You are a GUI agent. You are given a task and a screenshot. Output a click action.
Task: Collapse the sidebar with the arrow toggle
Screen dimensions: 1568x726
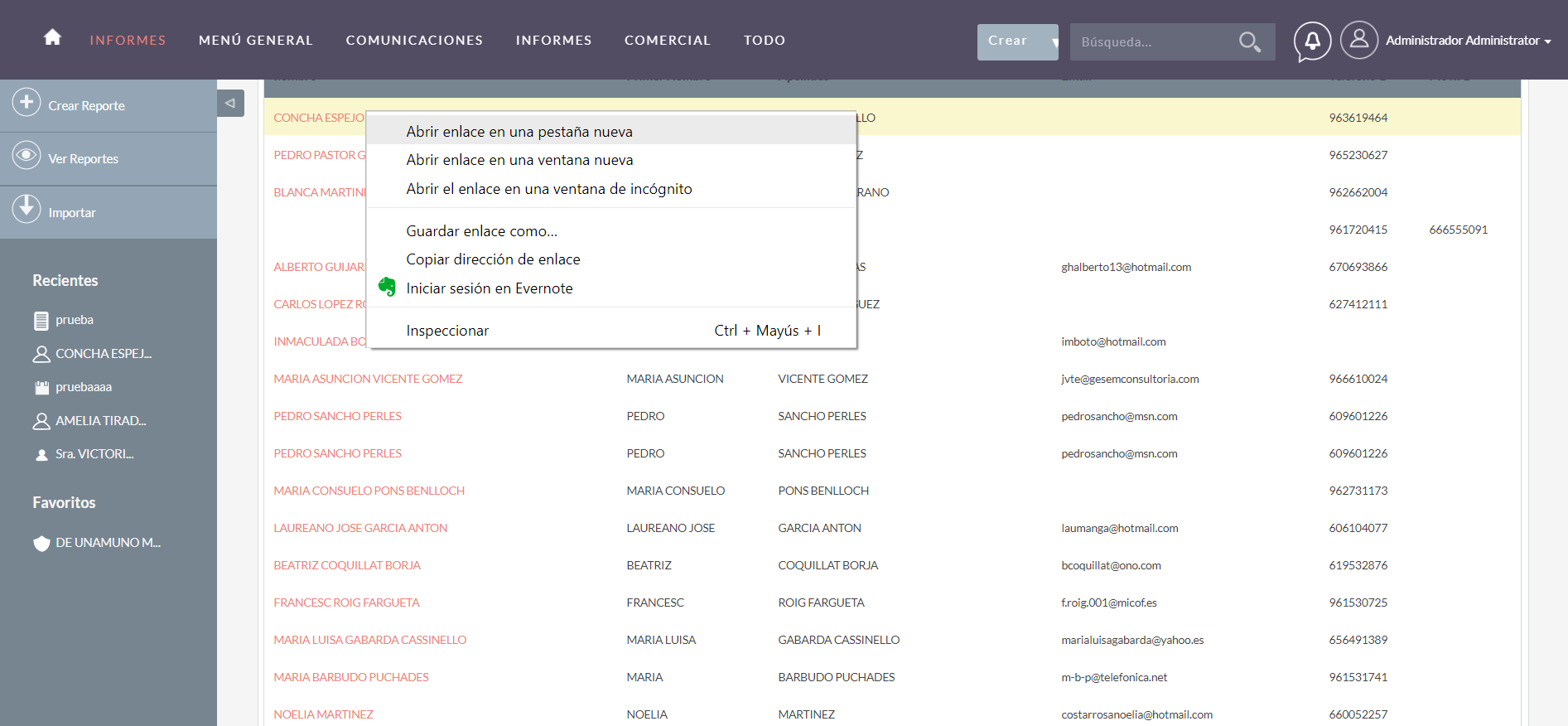[230, 103]
